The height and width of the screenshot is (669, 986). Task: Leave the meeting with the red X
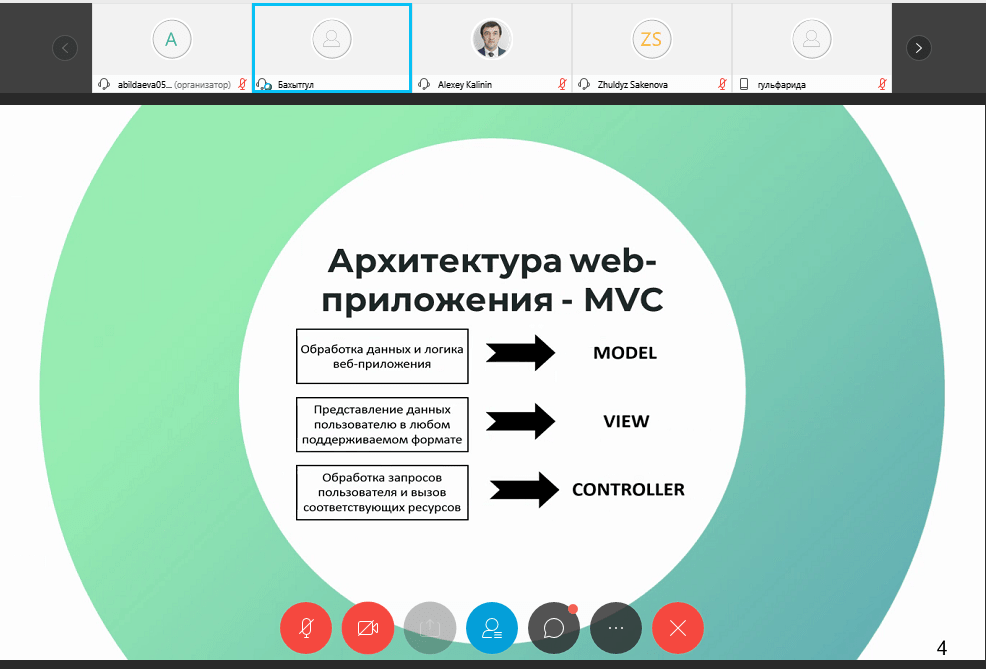[x=678, y=628]
